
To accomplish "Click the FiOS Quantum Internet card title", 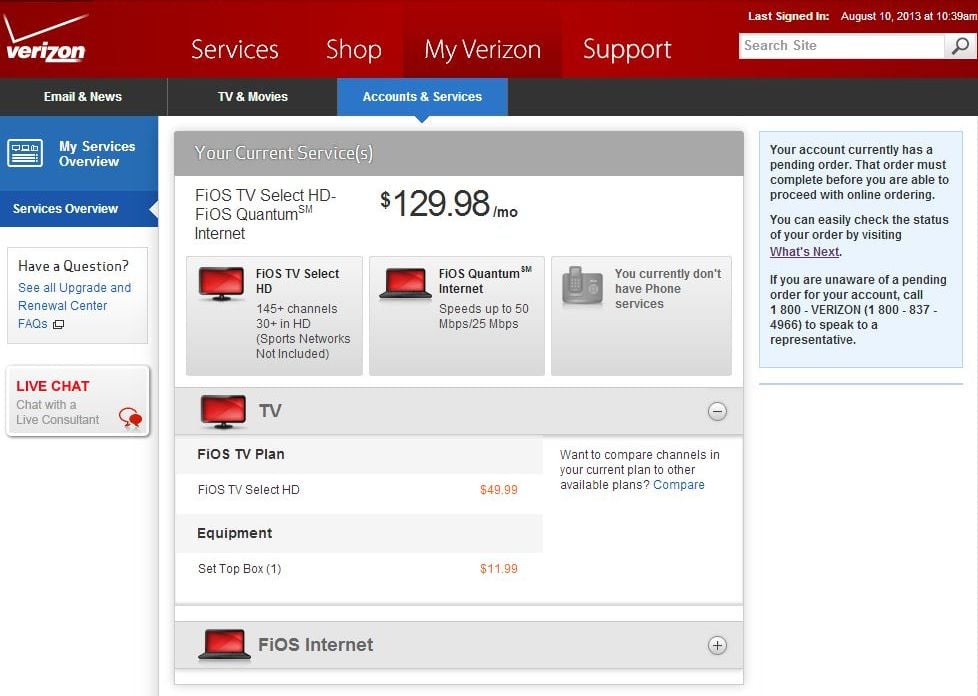I will click(x=485, y=281).
